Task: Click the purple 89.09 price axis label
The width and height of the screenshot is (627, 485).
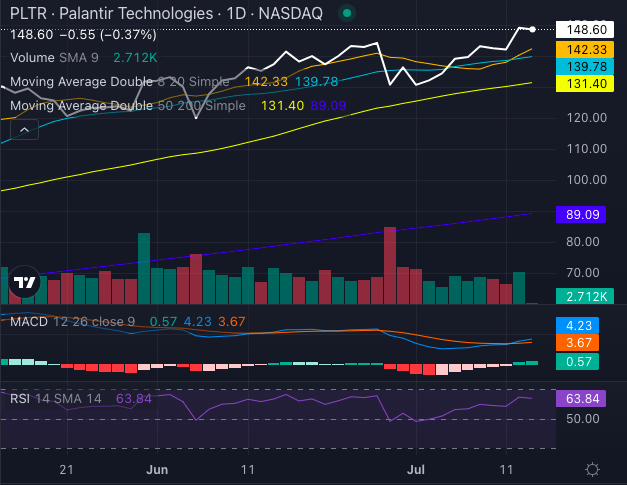Action: click(581, 215)
